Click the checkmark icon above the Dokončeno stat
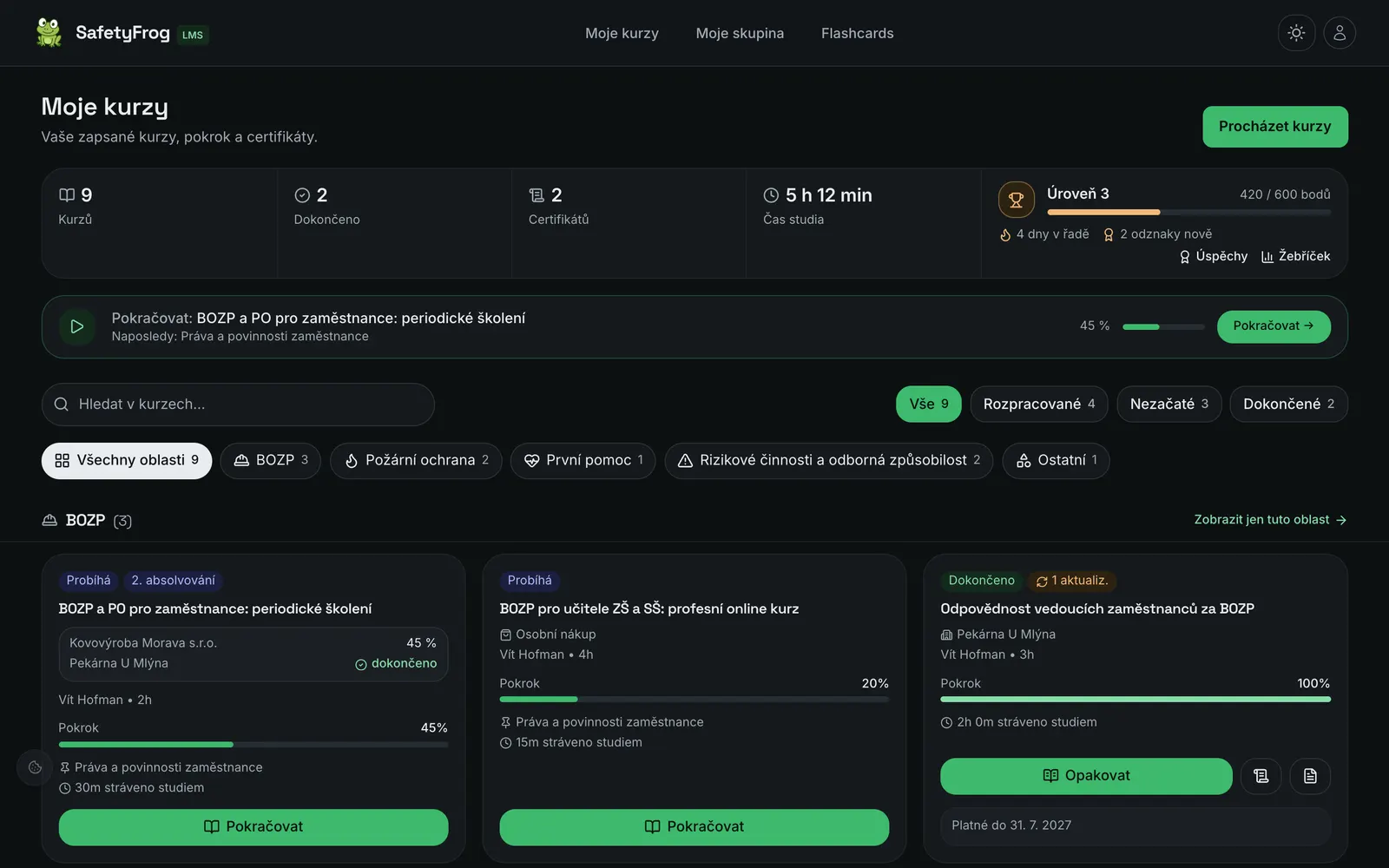The height and width of the screenshot is (868, 1389). click(x=302, y=195)
